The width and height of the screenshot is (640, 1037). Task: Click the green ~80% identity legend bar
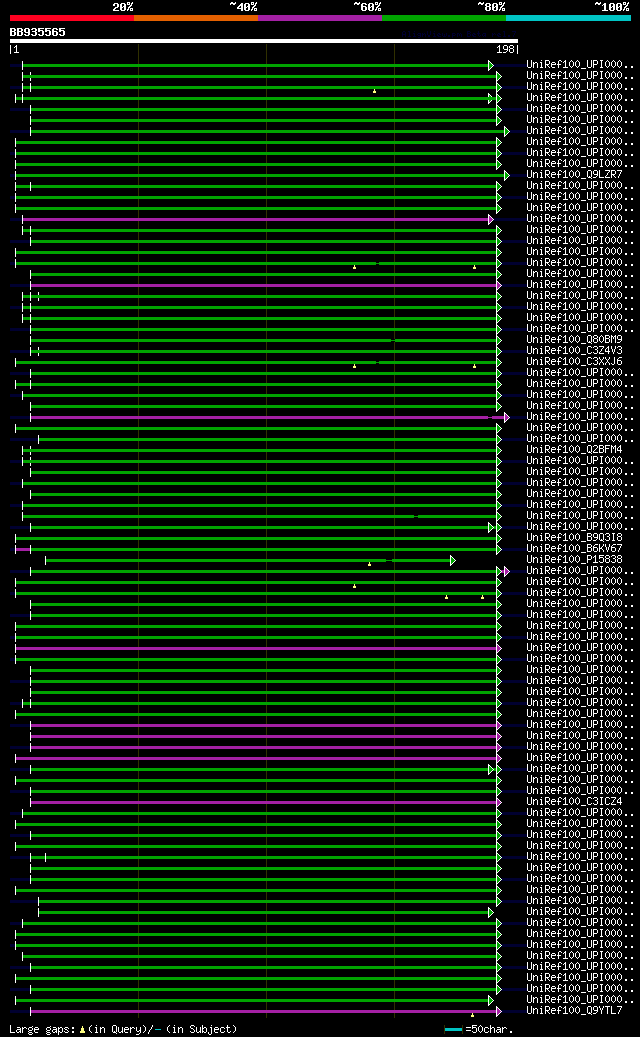coord(444,18)
